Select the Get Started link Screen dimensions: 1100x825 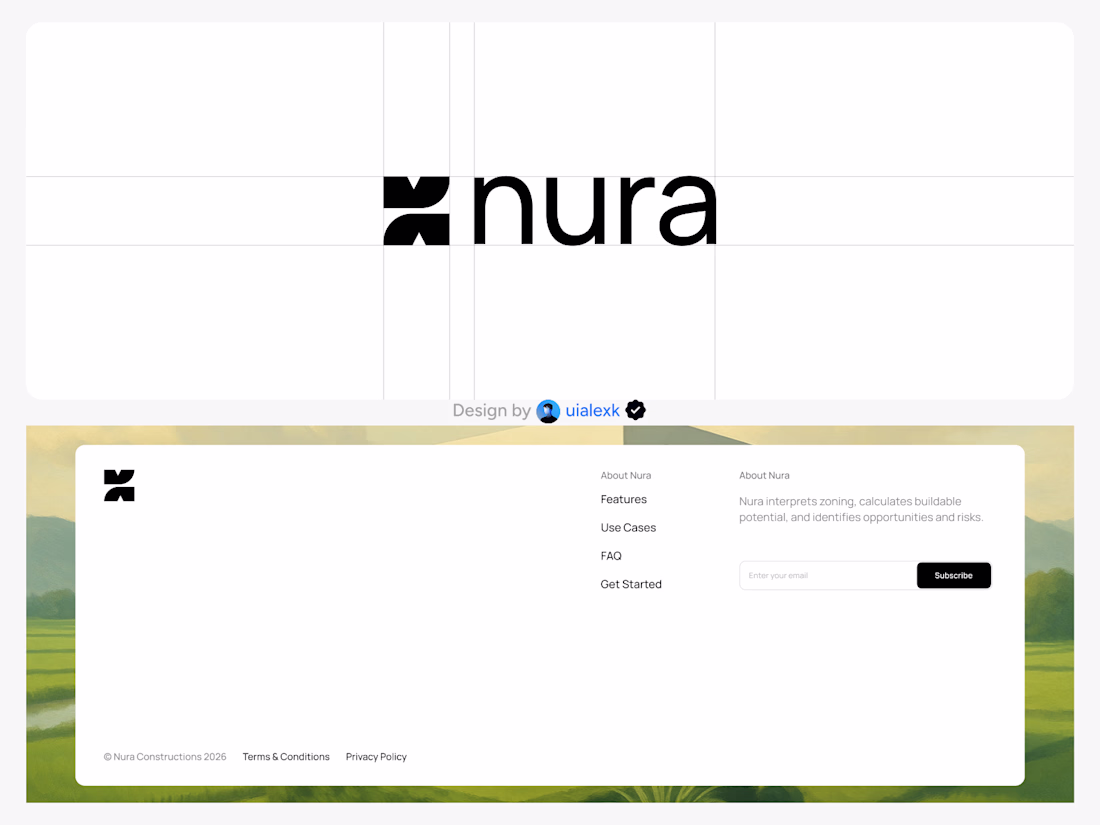tap(631, 584)
